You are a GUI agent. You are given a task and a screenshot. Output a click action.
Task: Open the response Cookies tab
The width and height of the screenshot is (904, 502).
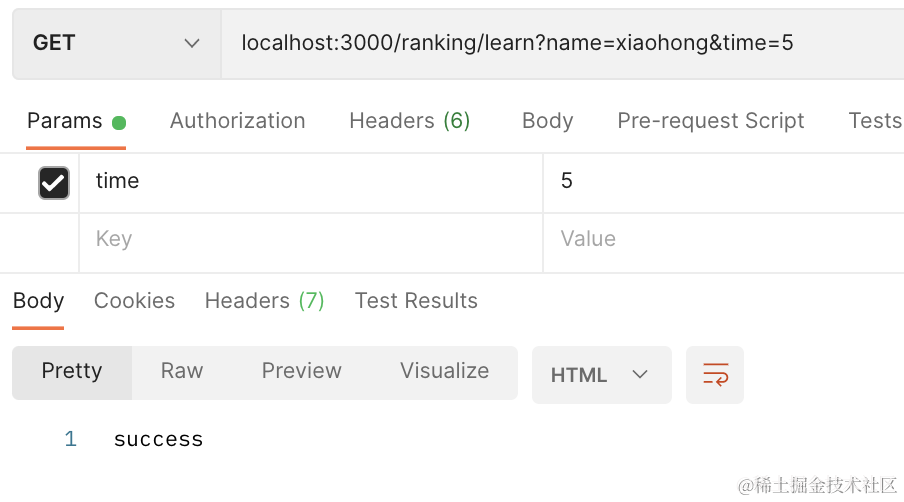pos(134,301)
